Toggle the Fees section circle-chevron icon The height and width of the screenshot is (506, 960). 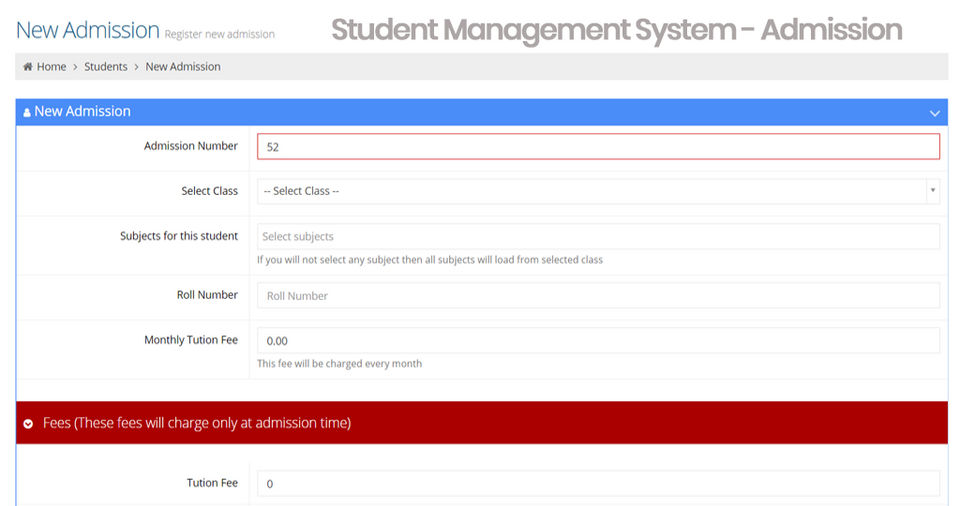(x=28, y=423)
